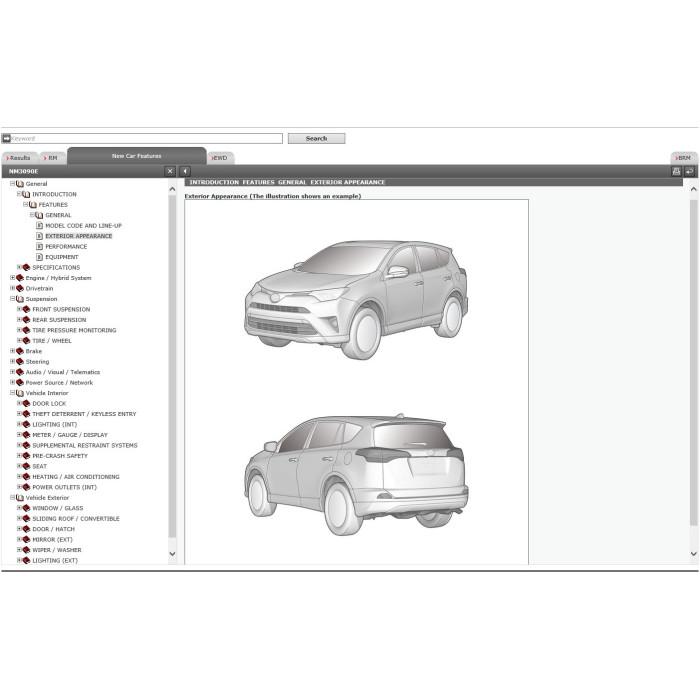
Task: Click the DOOR LOCK book icon
Action: [x=26, y=404]
